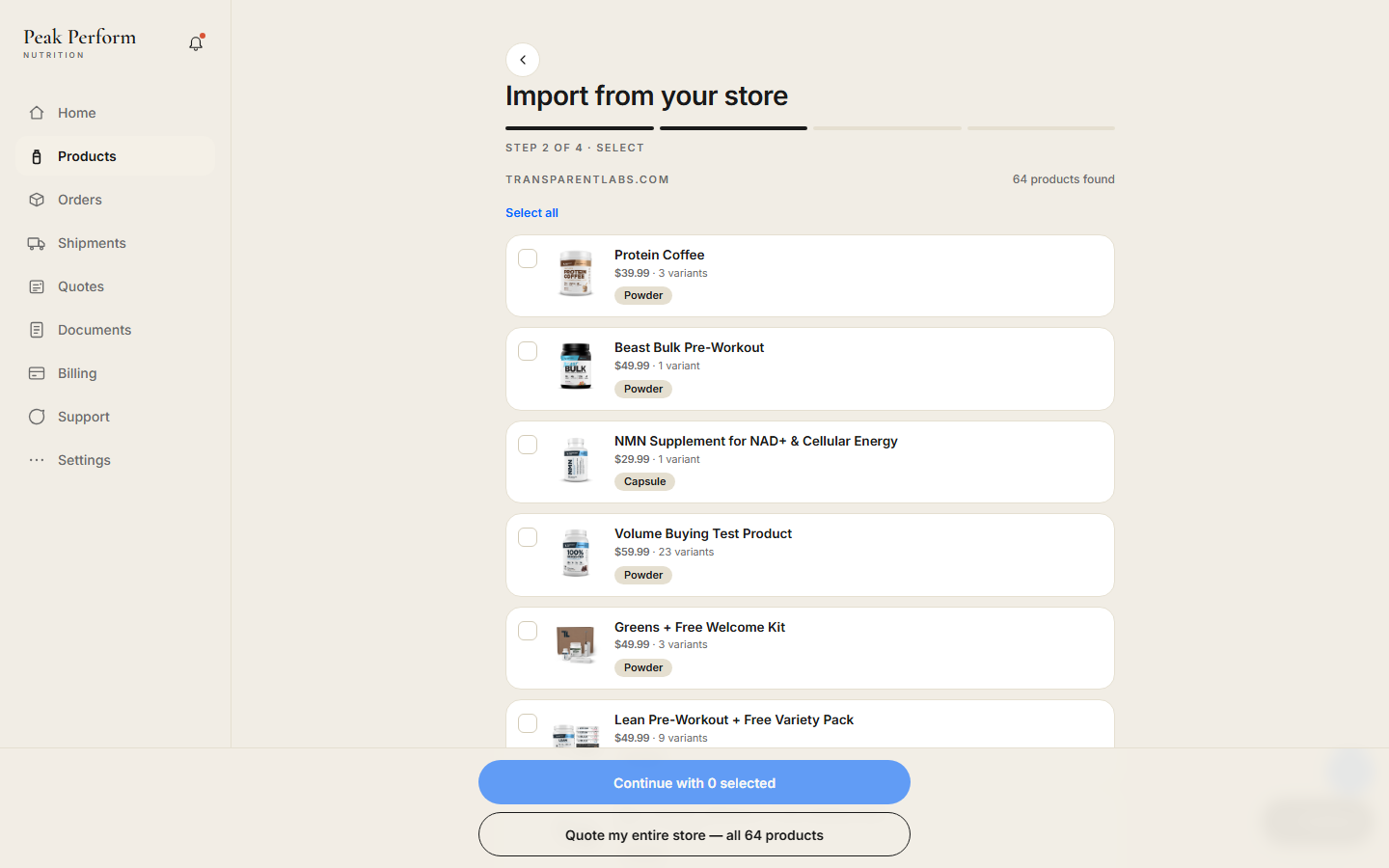Click the Powder tag on Beast Bulk Pre-Workout
This screenshot has width=1389, height=868.
click(x=643, y=389)
